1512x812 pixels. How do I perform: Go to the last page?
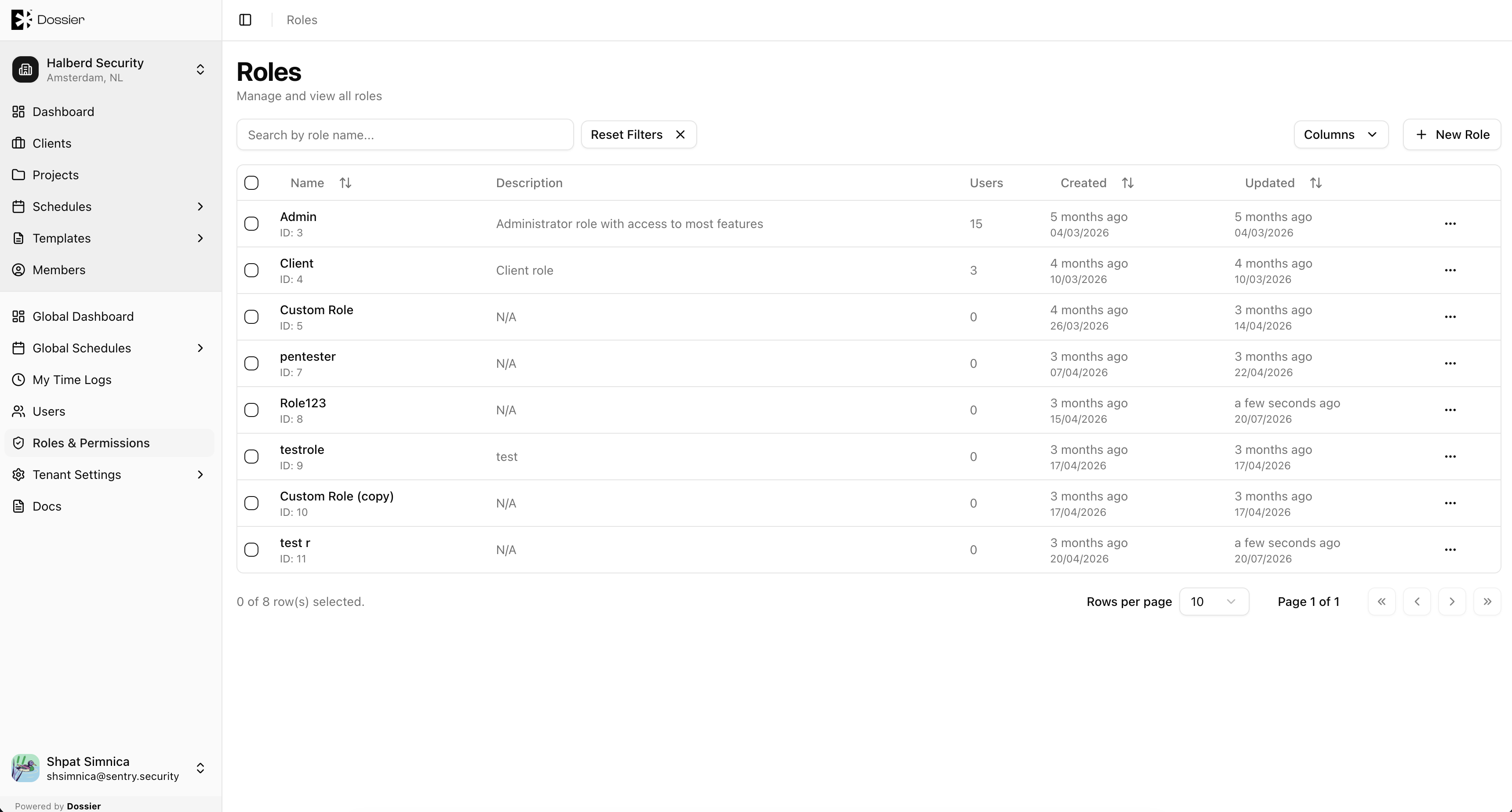[1487, 602]
